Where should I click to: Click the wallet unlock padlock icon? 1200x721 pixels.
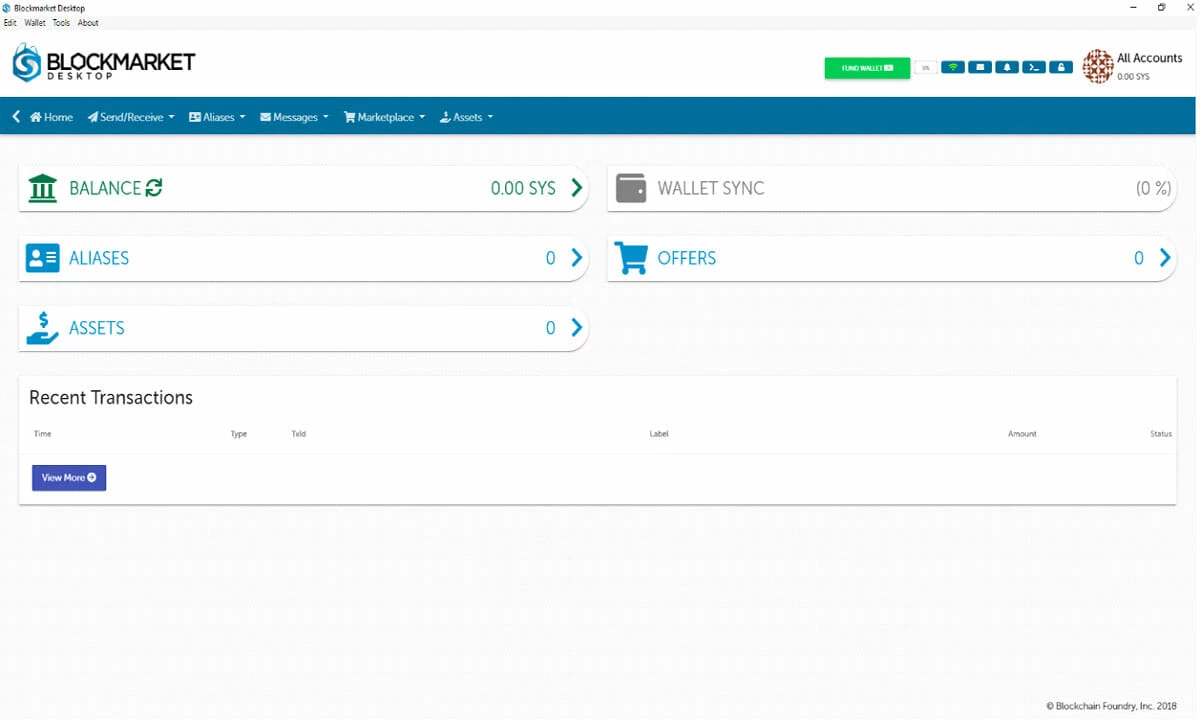pyautogui.click(x=1061, y=68)
